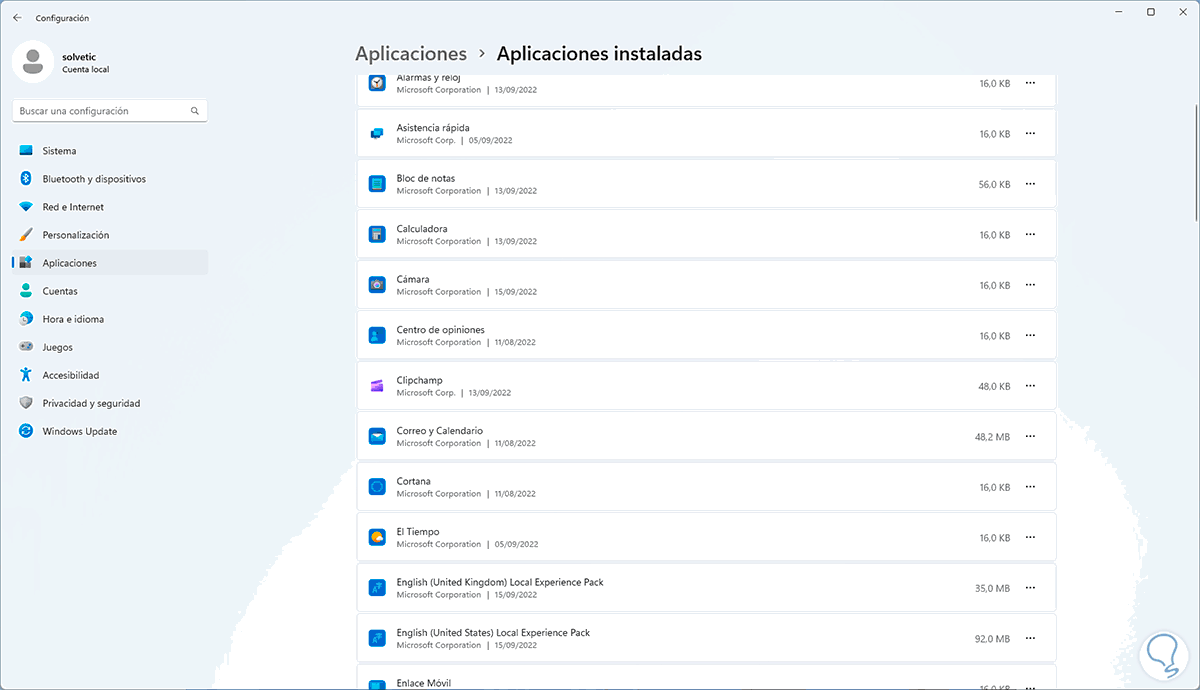Open the three-dot menu for El Tiempo

(x=1030, y=537)
